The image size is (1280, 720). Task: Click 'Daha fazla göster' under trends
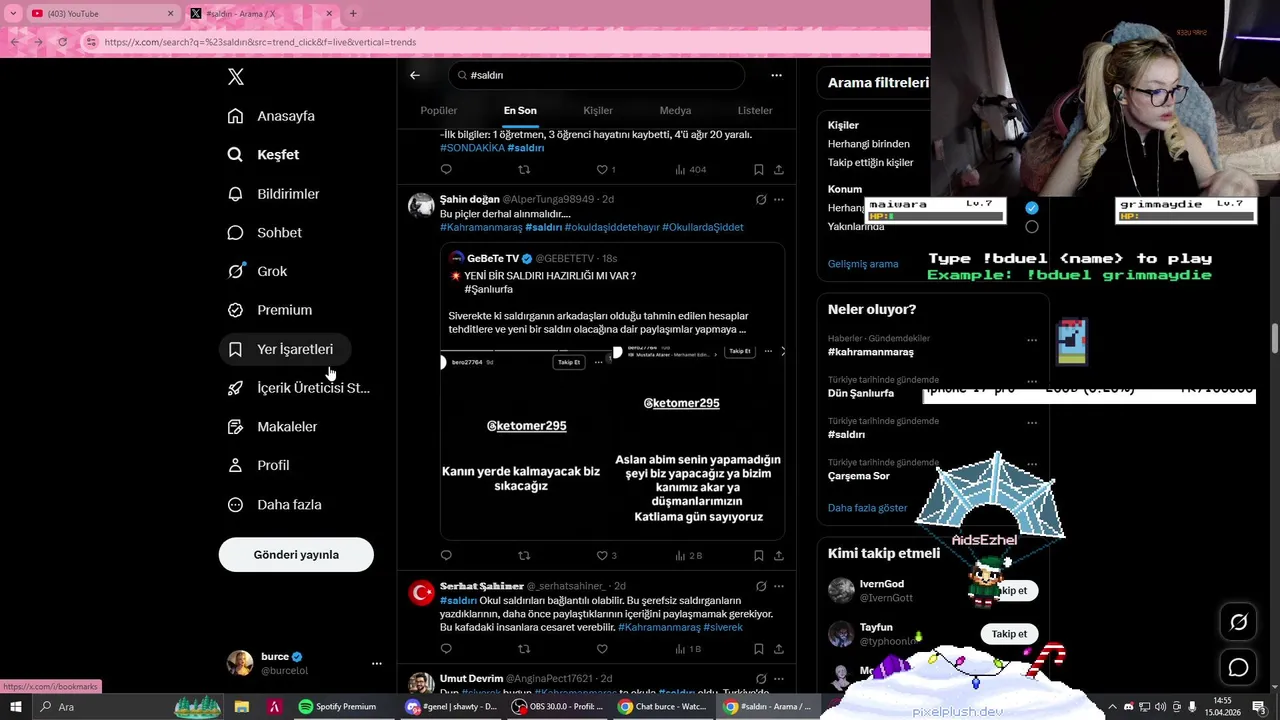pyautogui.click(x=868, y=508)
